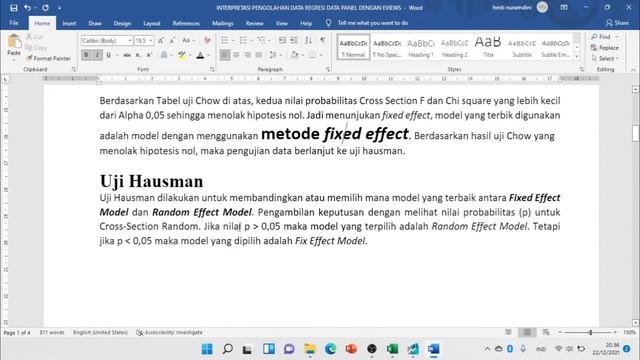Switch to PowerPoint in the taskbar

tap(351, 349)
